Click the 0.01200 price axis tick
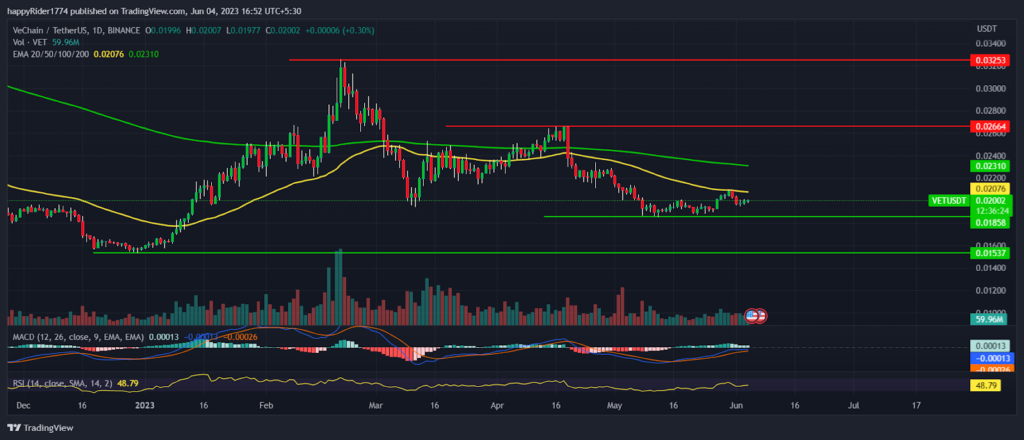The image size is (1024, 440). (989, 291)
